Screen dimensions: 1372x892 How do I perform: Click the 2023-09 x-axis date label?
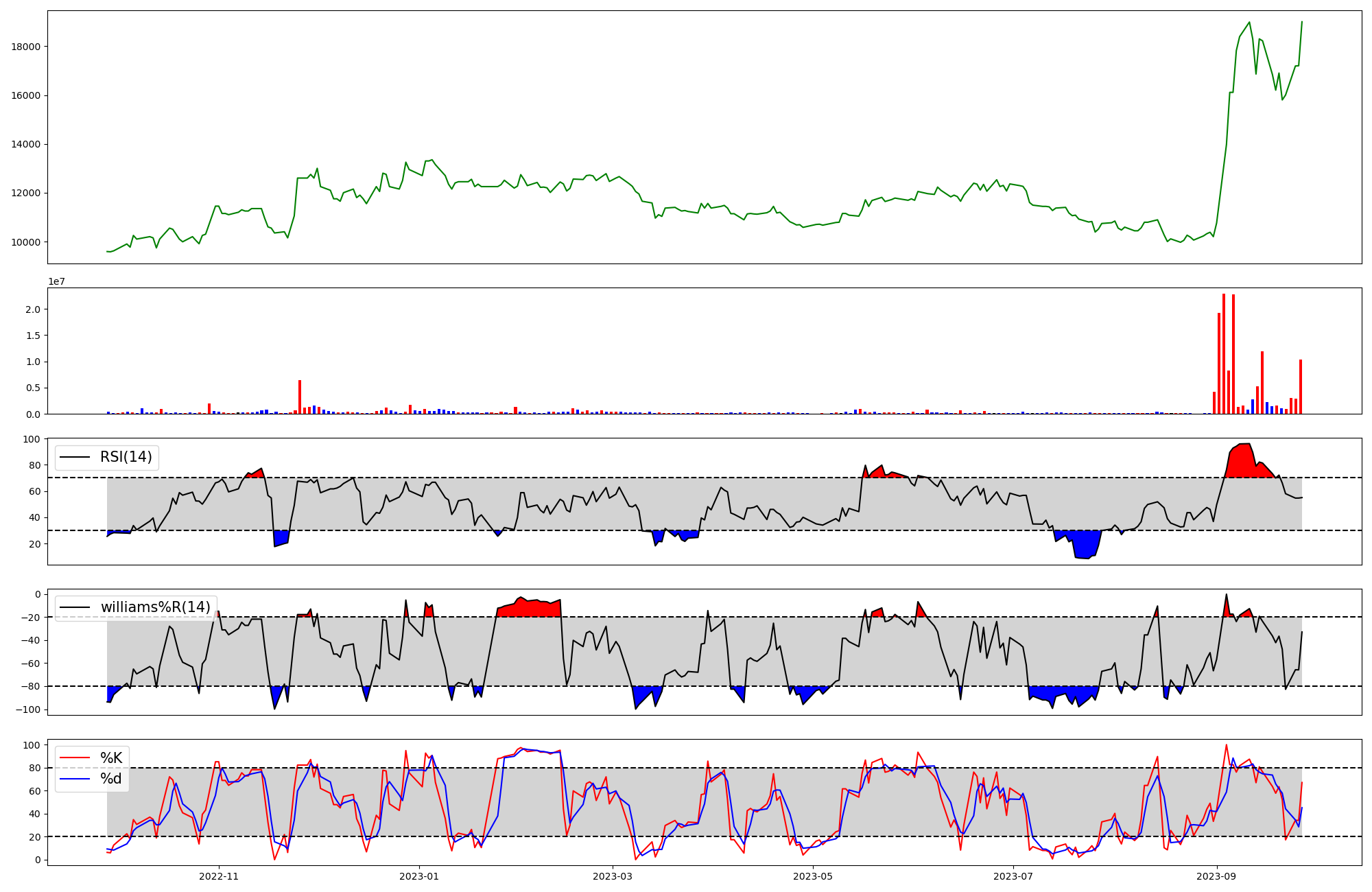1217,876
